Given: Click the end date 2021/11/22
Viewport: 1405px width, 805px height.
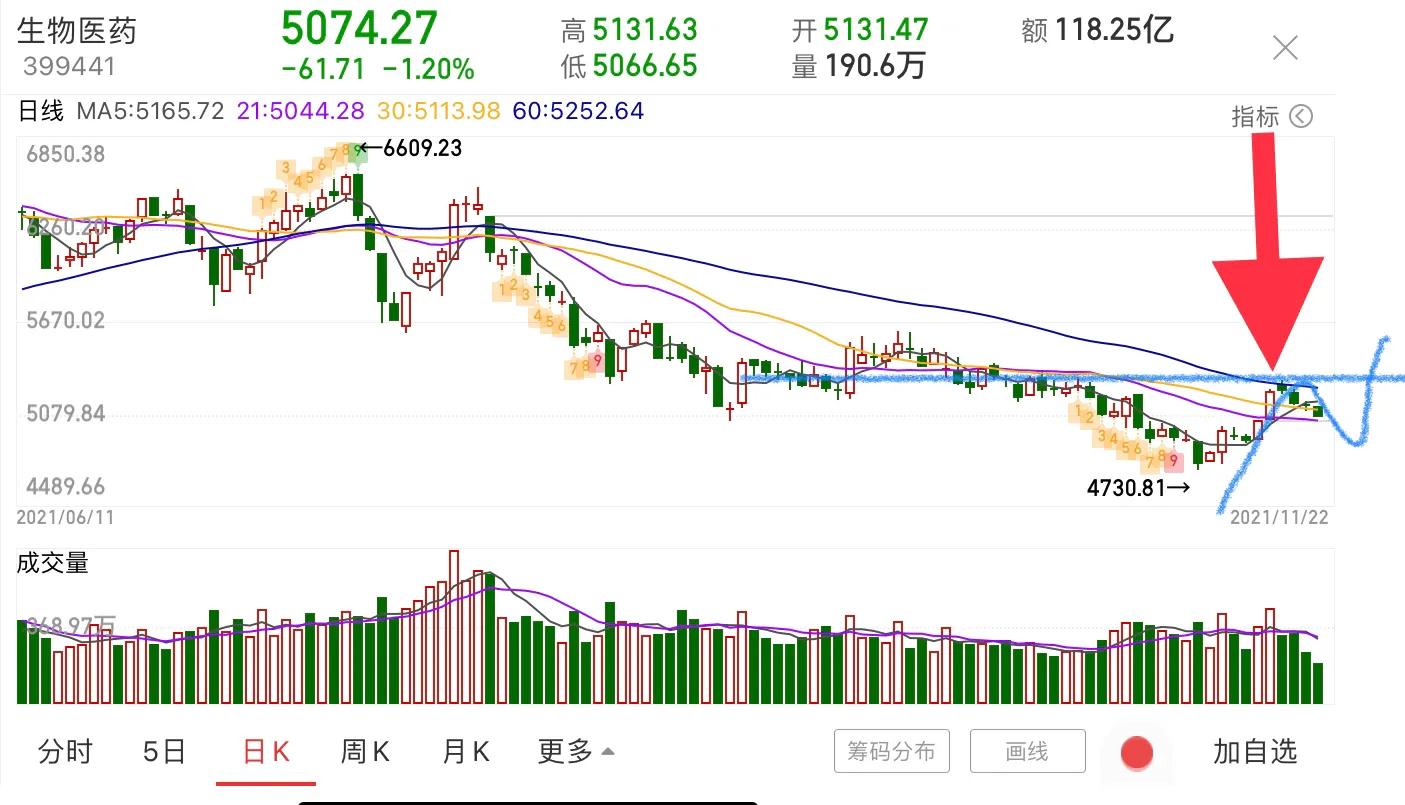Looking at the screenshot, I should point(1279,517).
